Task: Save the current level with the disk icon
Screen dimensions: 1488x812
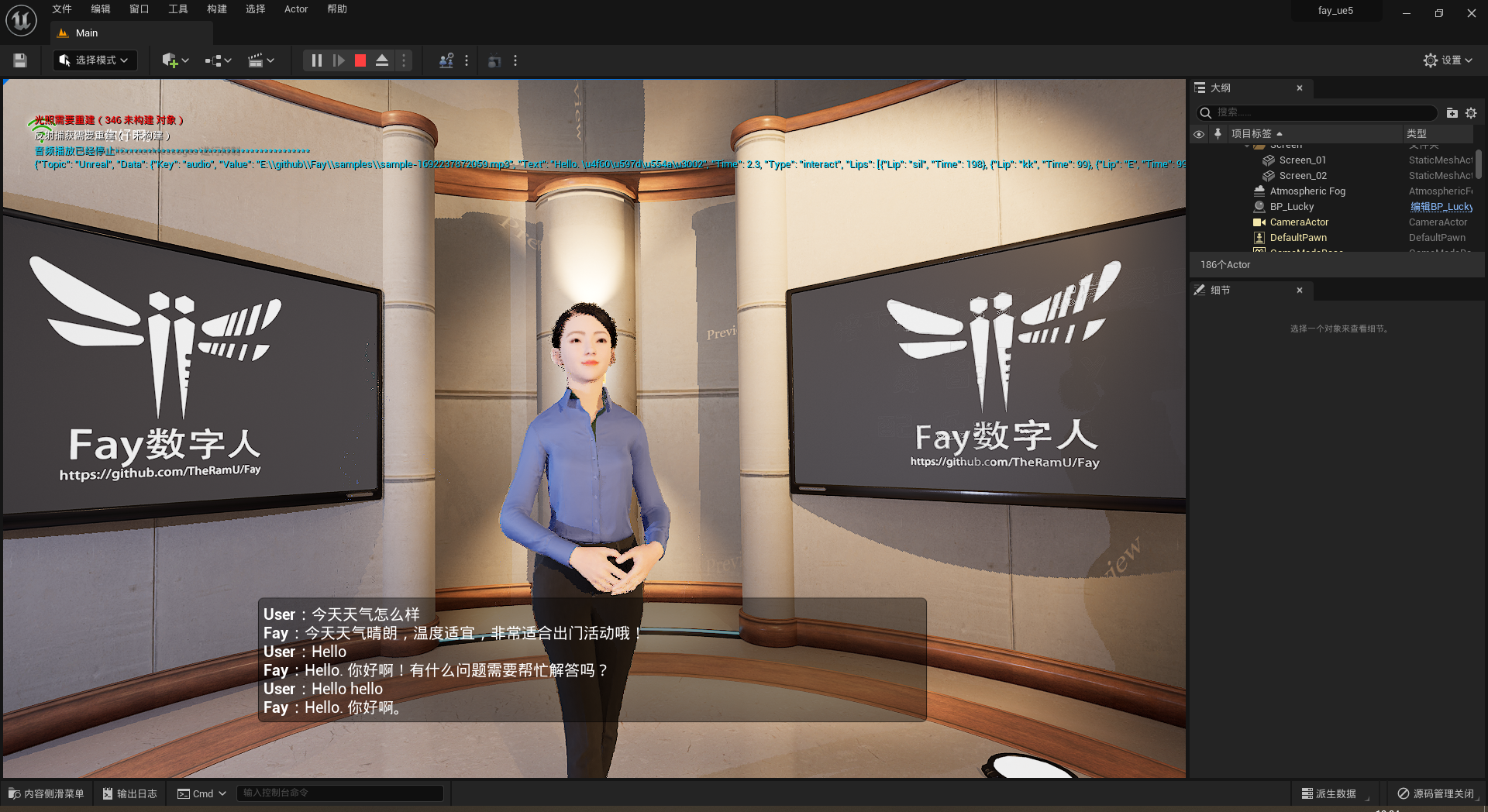Action: point(20,60)
